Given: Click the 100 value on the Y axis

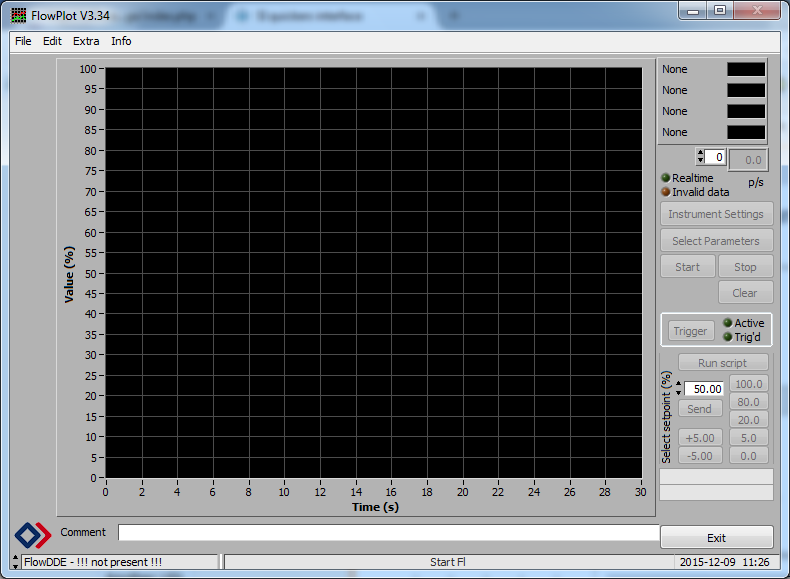Looking at the screenshot, I should coord(88,69).
